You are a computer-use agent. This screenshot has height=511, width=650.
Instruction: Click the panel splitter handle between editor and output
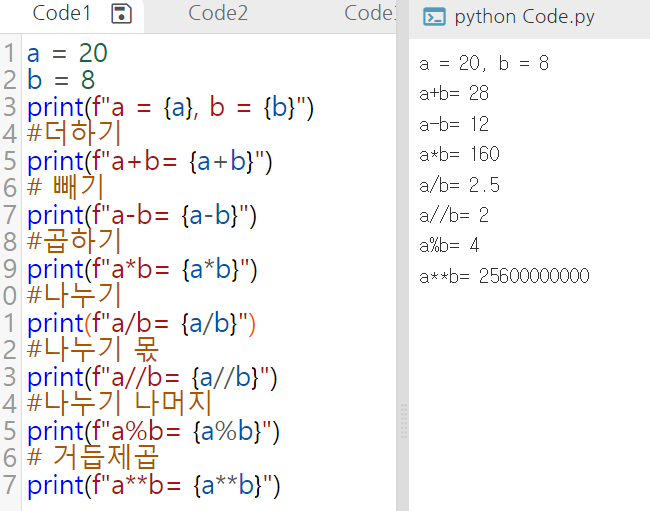click(404, 421)
